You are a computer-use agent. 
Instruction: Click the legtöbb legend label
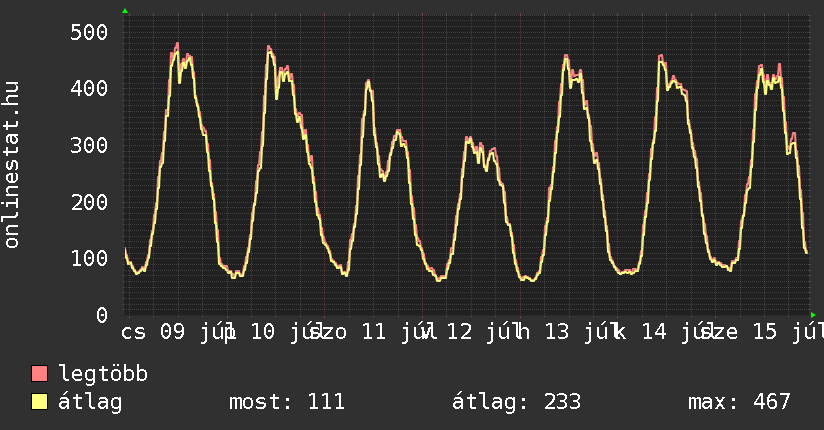tap(103, 373)
